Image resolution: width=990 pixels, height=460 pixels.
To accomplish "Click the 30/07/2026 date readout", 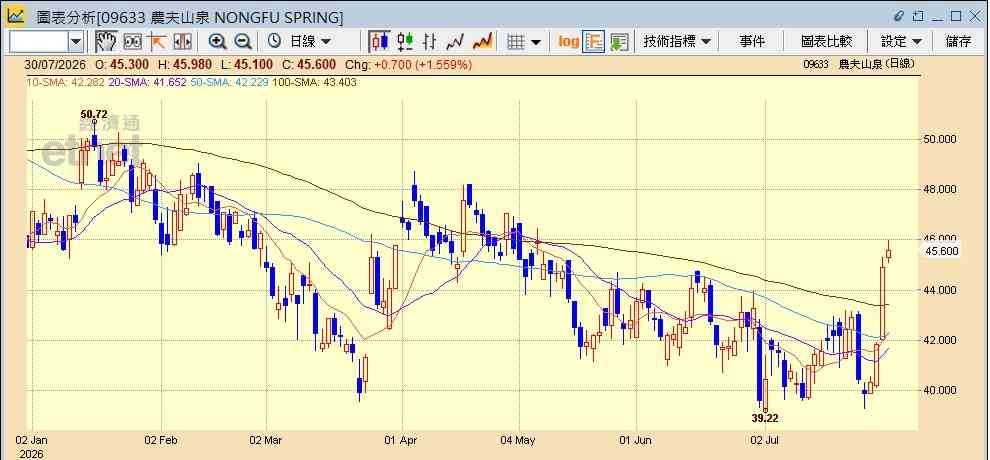I will pos(57,64).
